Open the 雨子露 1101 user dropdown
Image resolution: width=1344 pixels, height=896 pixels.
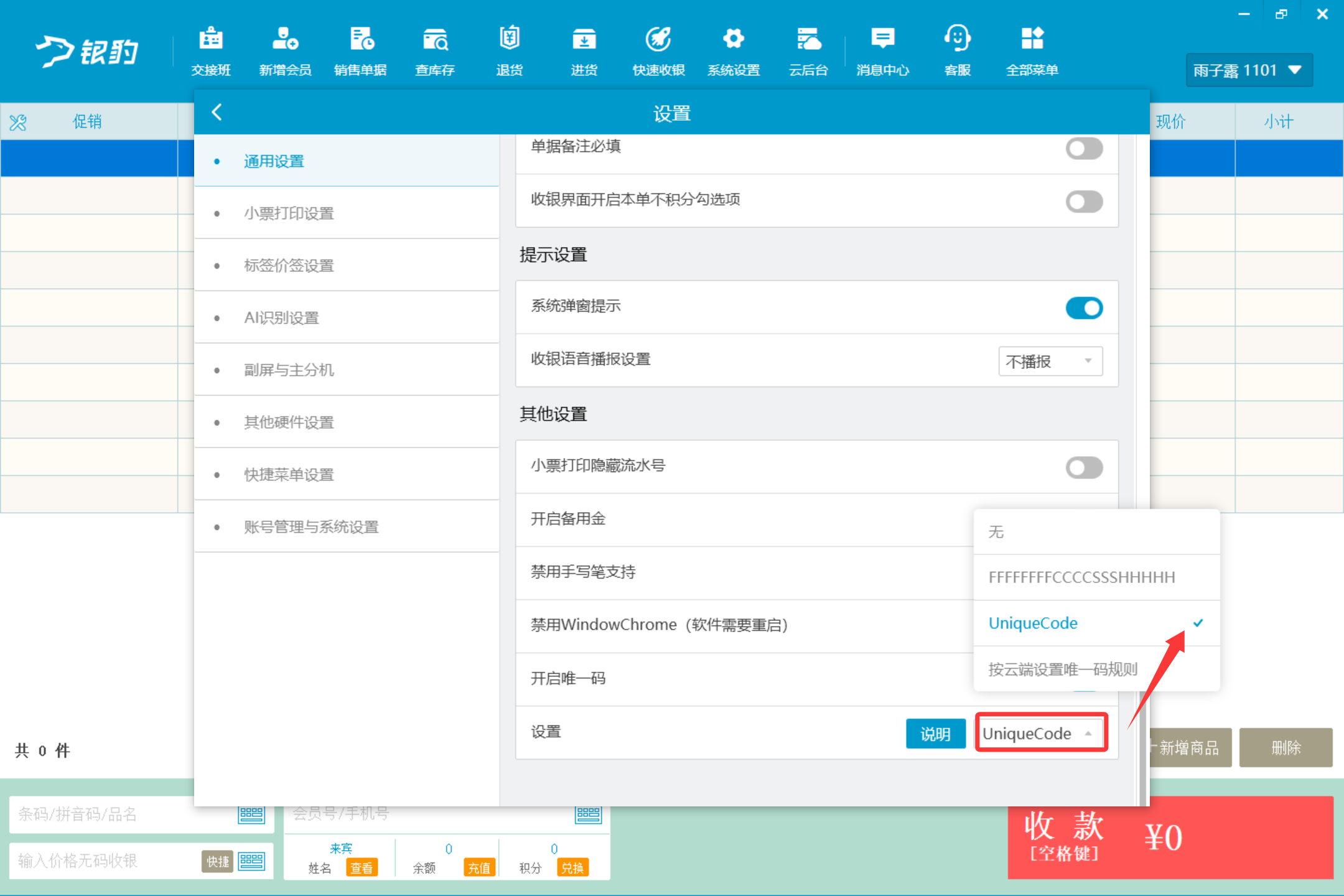(x=1249, y=70)
